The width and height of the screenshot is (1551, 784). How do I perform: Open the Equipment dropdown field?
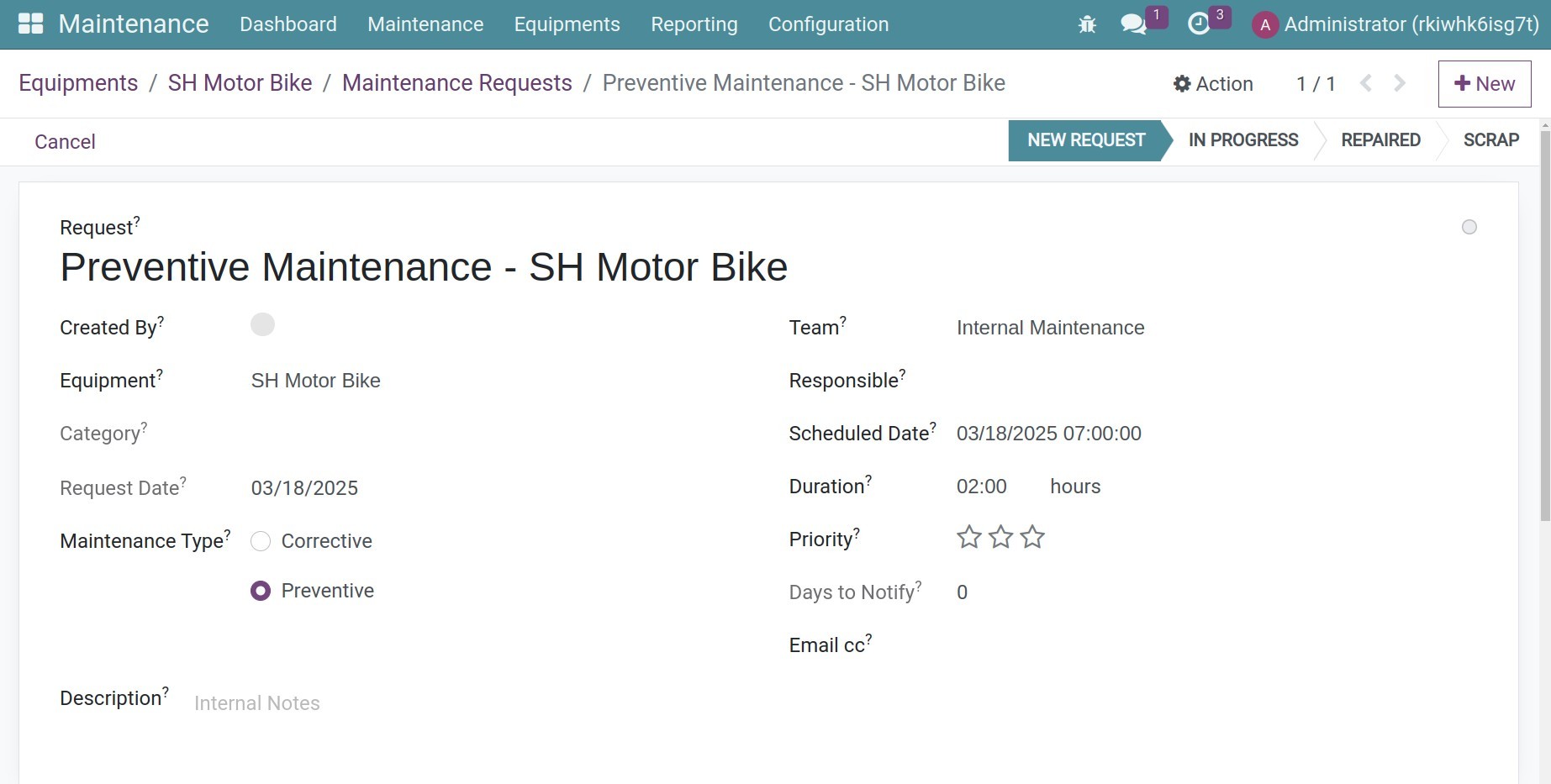click(x=499, y=381)
